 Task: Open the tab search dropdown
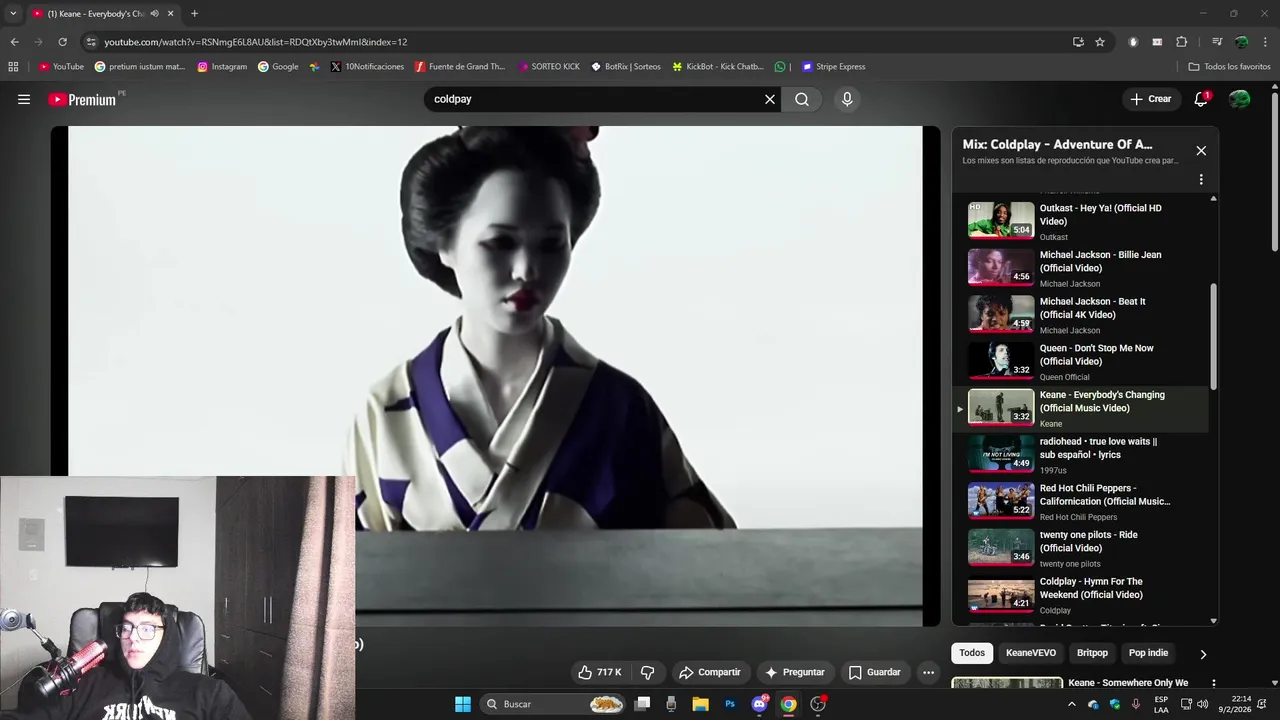[x=13, y=13]
